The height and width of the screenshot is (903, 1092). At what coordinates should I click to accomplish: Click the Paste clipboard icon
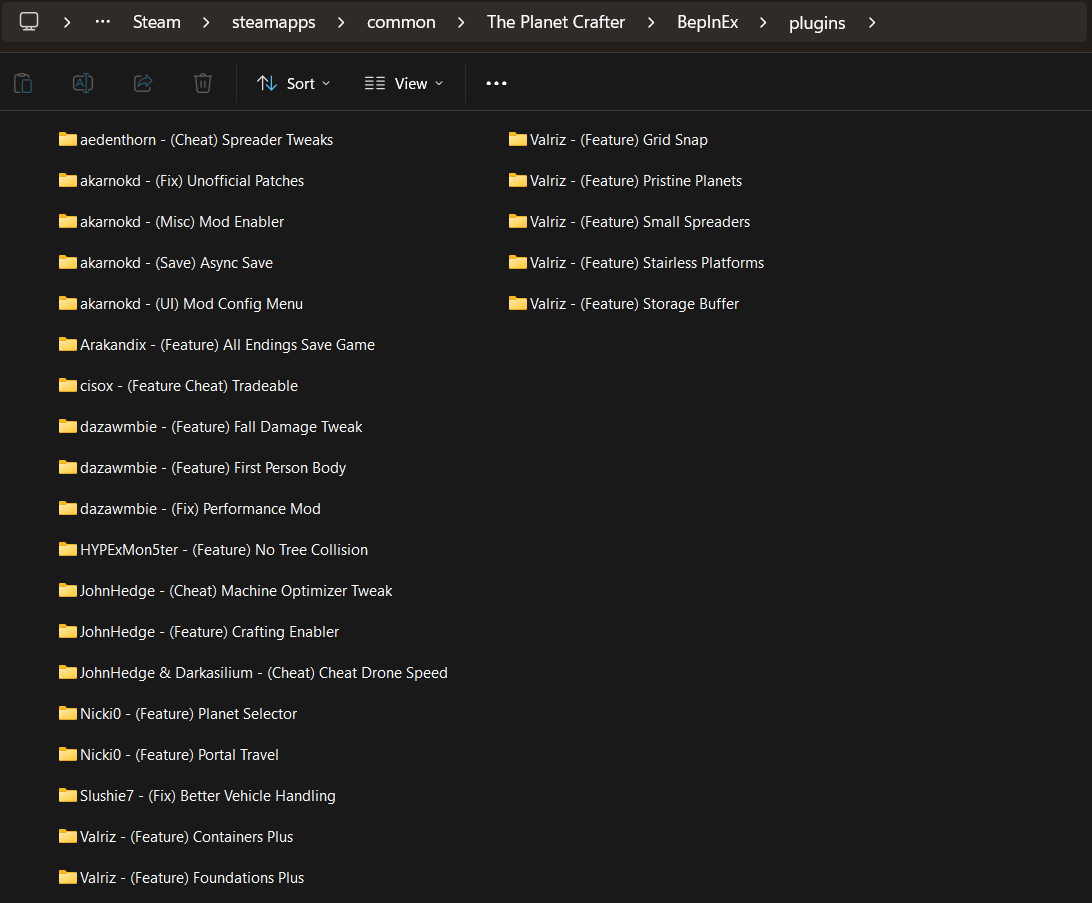click(23, 84)
